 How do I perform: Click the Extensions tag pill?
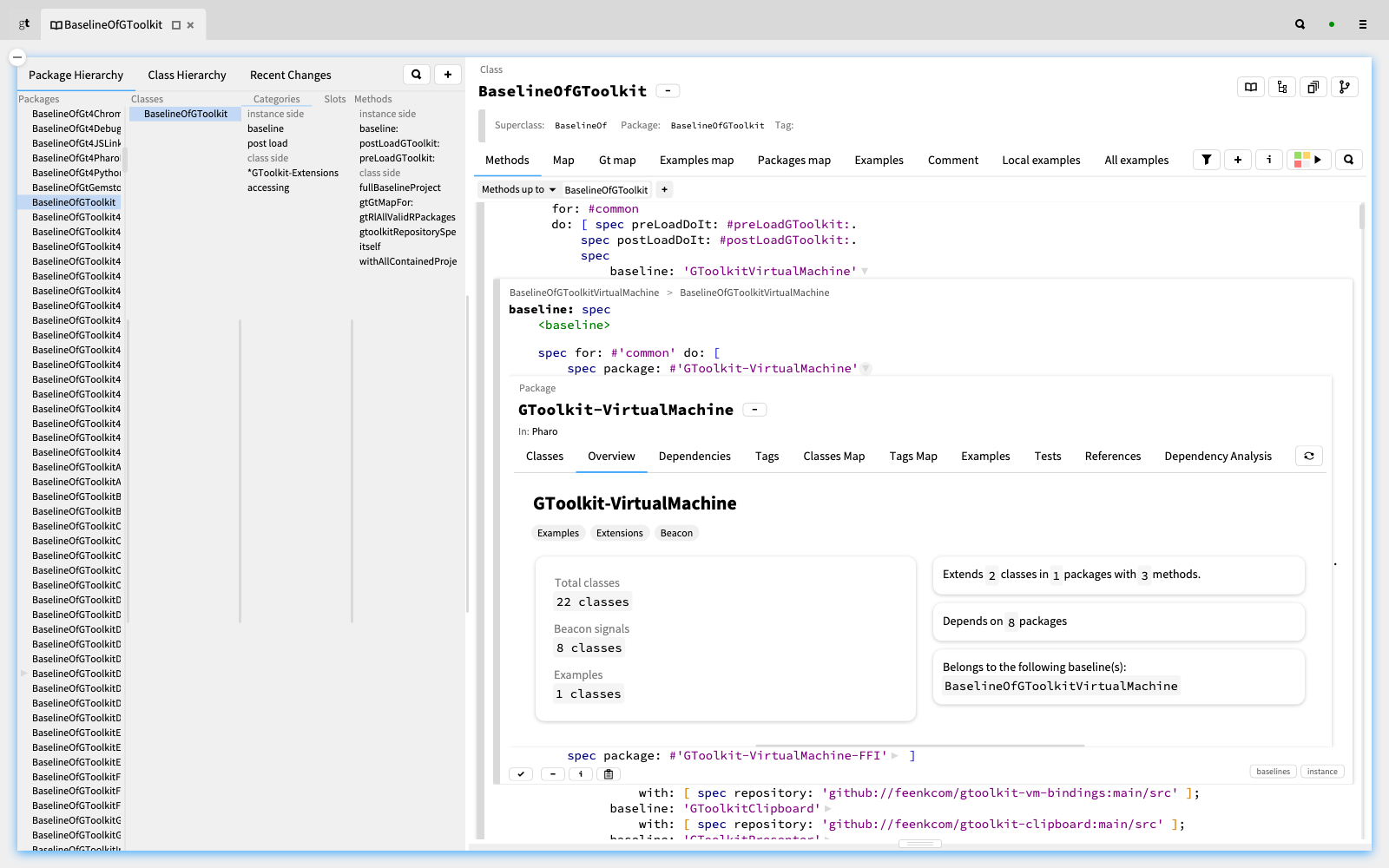click(x=620, y=533)
